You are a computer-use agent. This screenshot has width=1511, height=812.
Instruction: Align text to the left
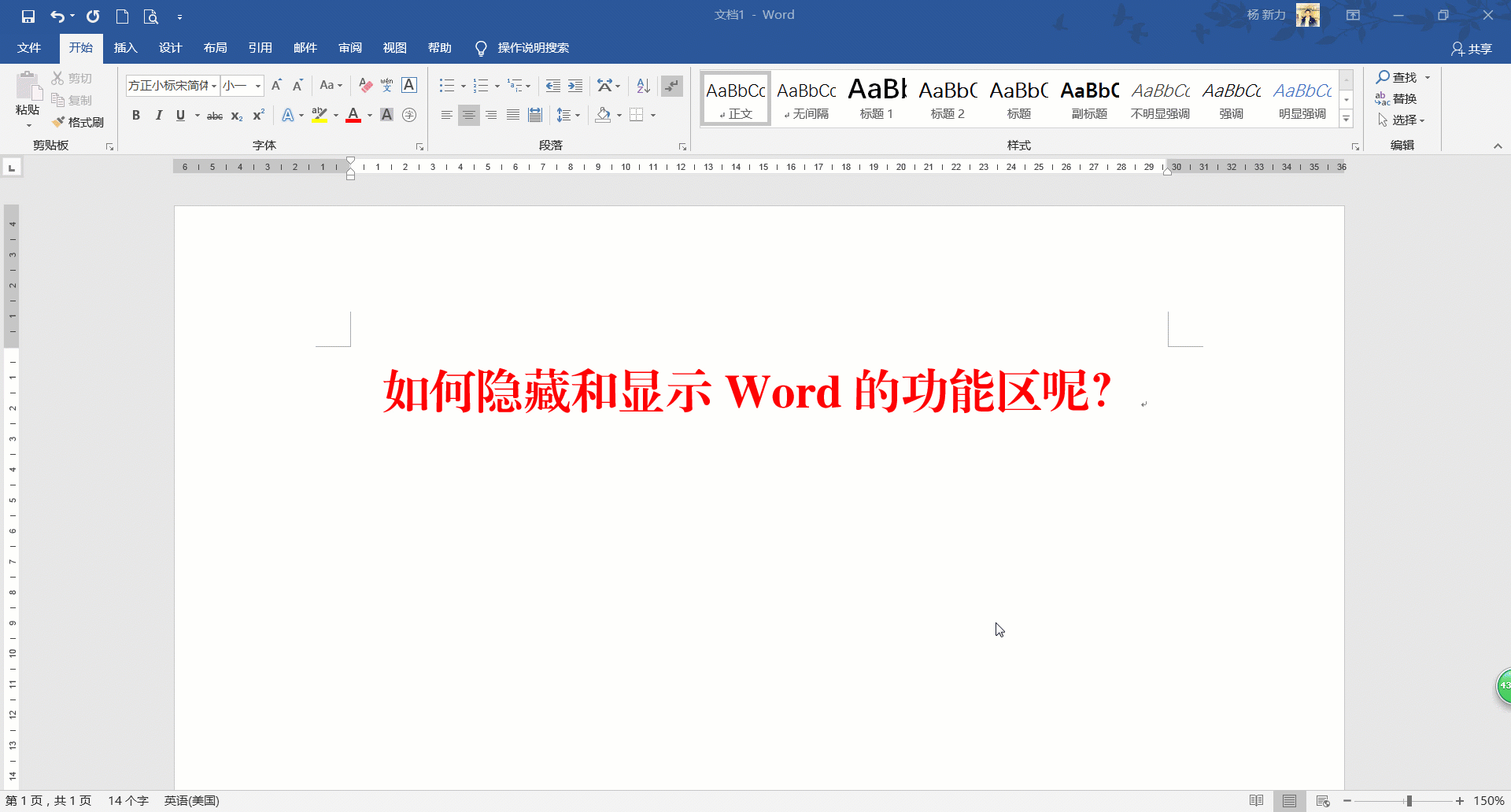click(x=446, y=116)
